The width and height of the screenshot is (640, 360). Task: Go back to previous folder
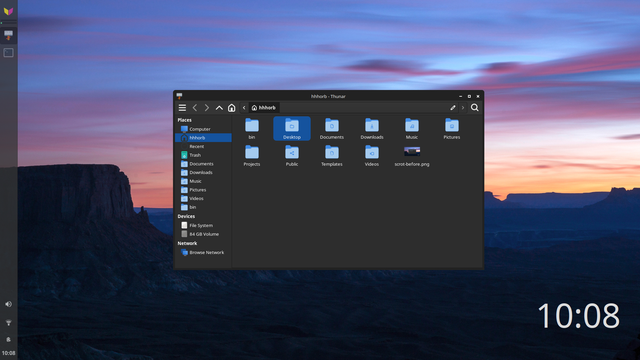(x=195, y=108)
